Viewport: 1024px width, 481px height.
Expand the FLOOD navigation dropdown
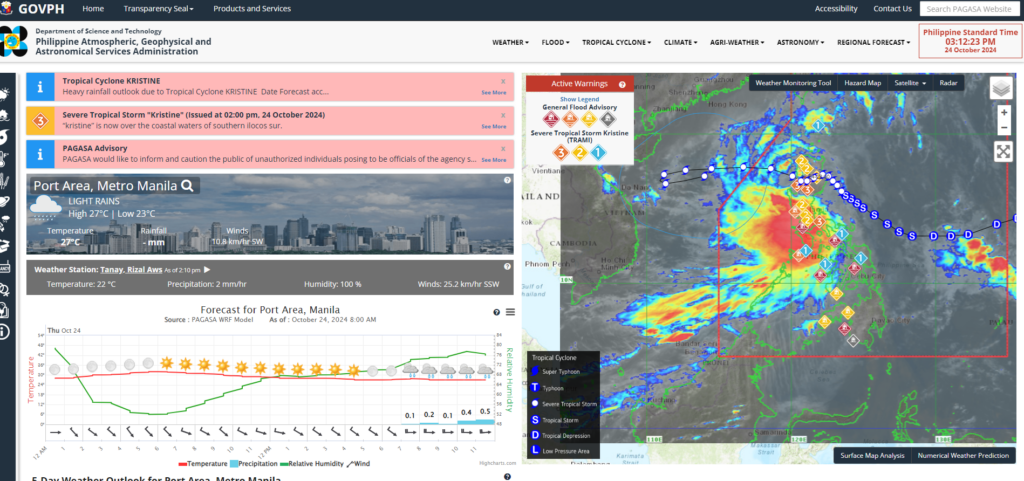pyautogui.click(x=555, y=42)
